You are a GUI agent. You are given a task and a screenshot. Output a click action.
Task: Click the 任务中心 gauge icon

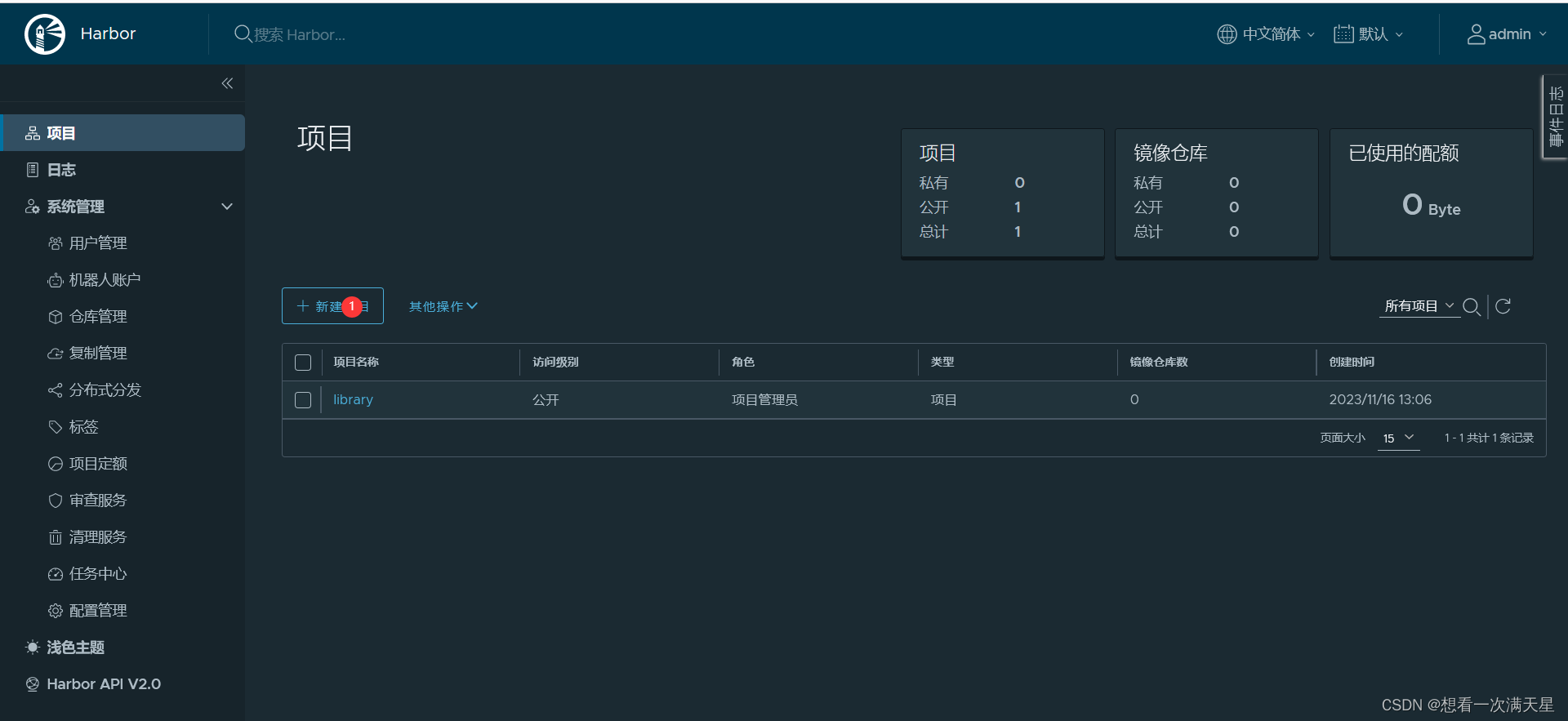(x=56, y=574)
